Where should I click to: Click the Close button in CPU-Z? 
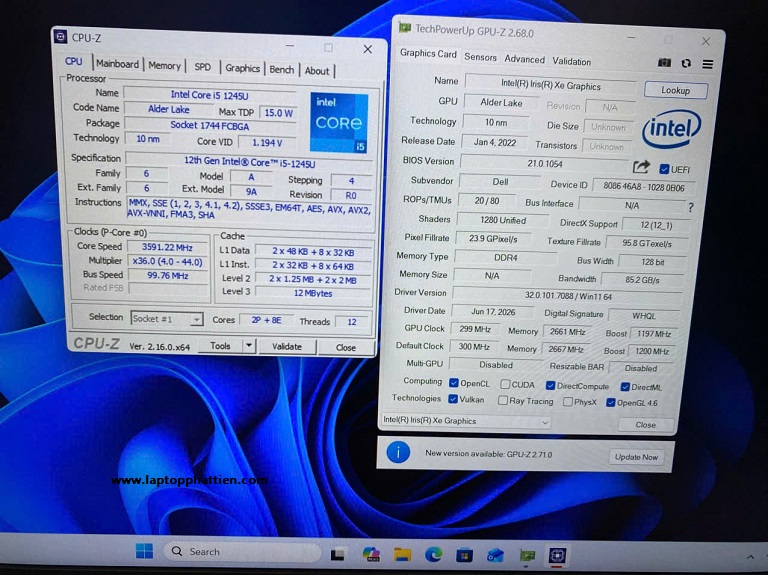(345, 347)
